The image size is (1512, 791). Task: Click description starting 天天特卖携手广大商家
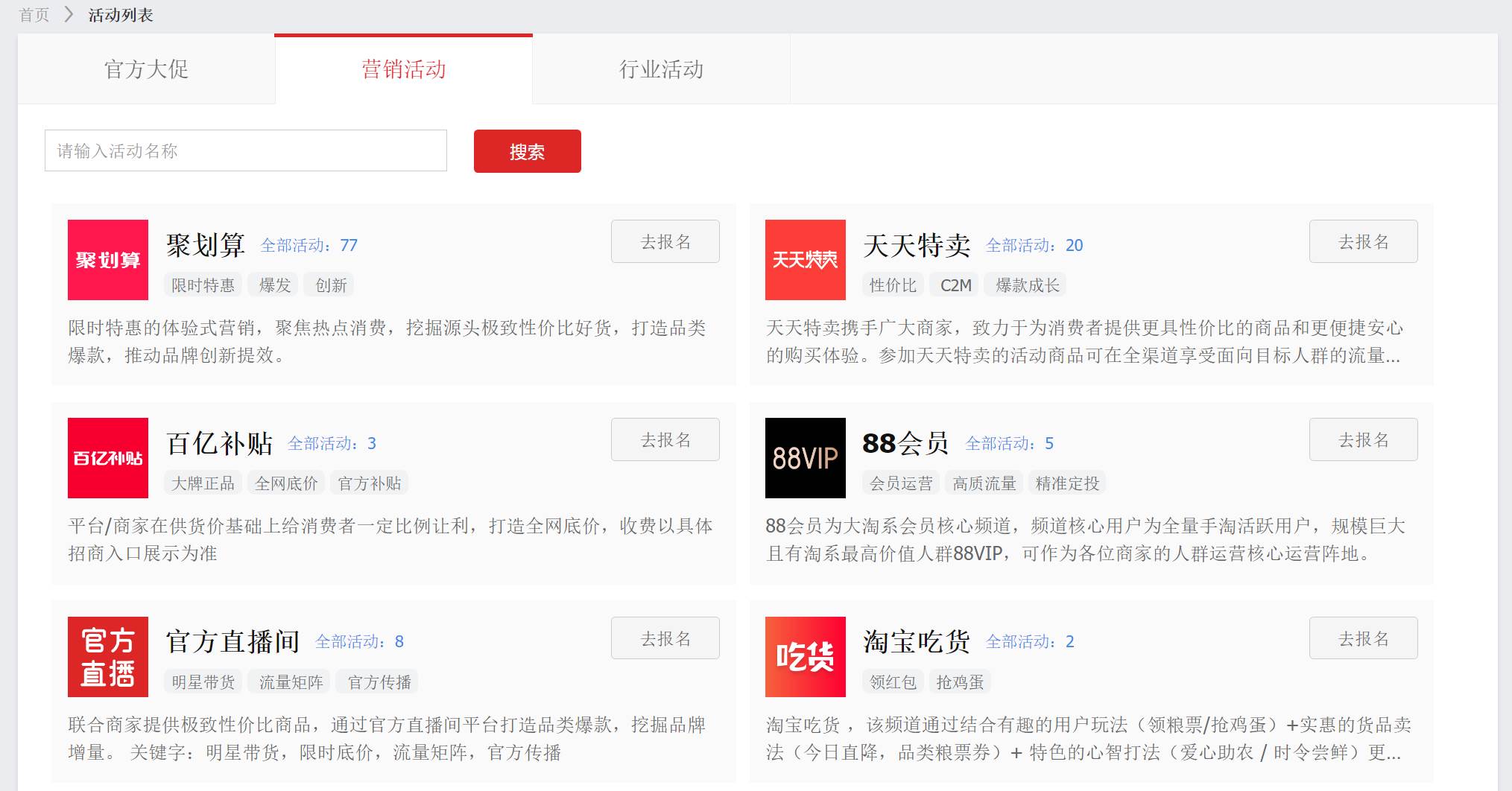[1084, 341]
